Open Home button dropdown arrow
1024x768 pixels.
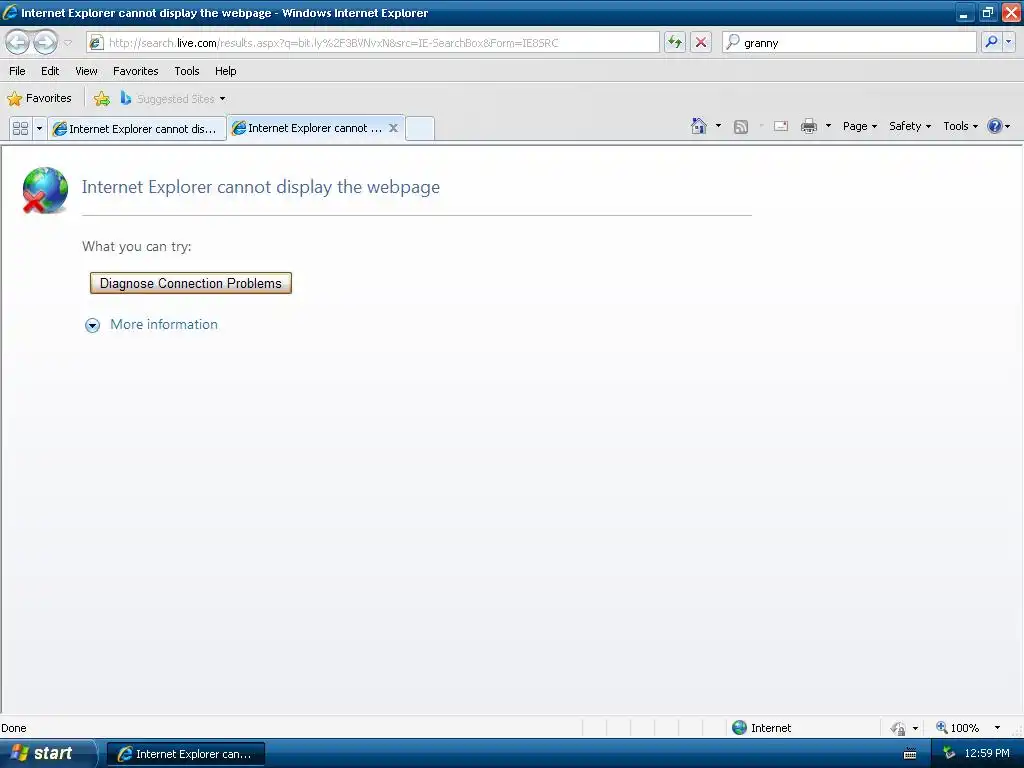click(x=718, y=125)
